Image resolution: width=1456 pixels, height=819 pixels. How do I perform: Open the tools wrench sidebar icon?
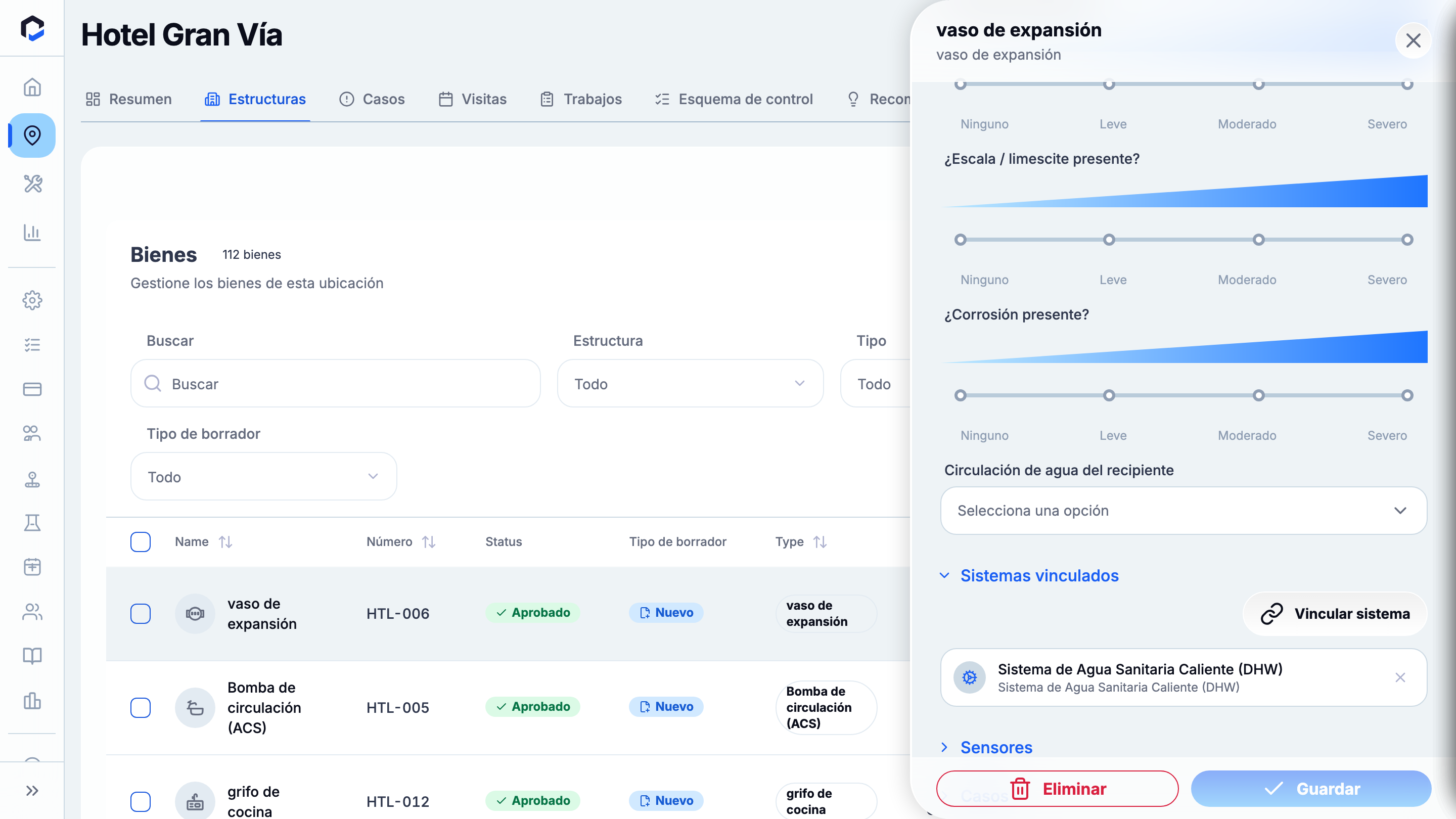[32, 184]
